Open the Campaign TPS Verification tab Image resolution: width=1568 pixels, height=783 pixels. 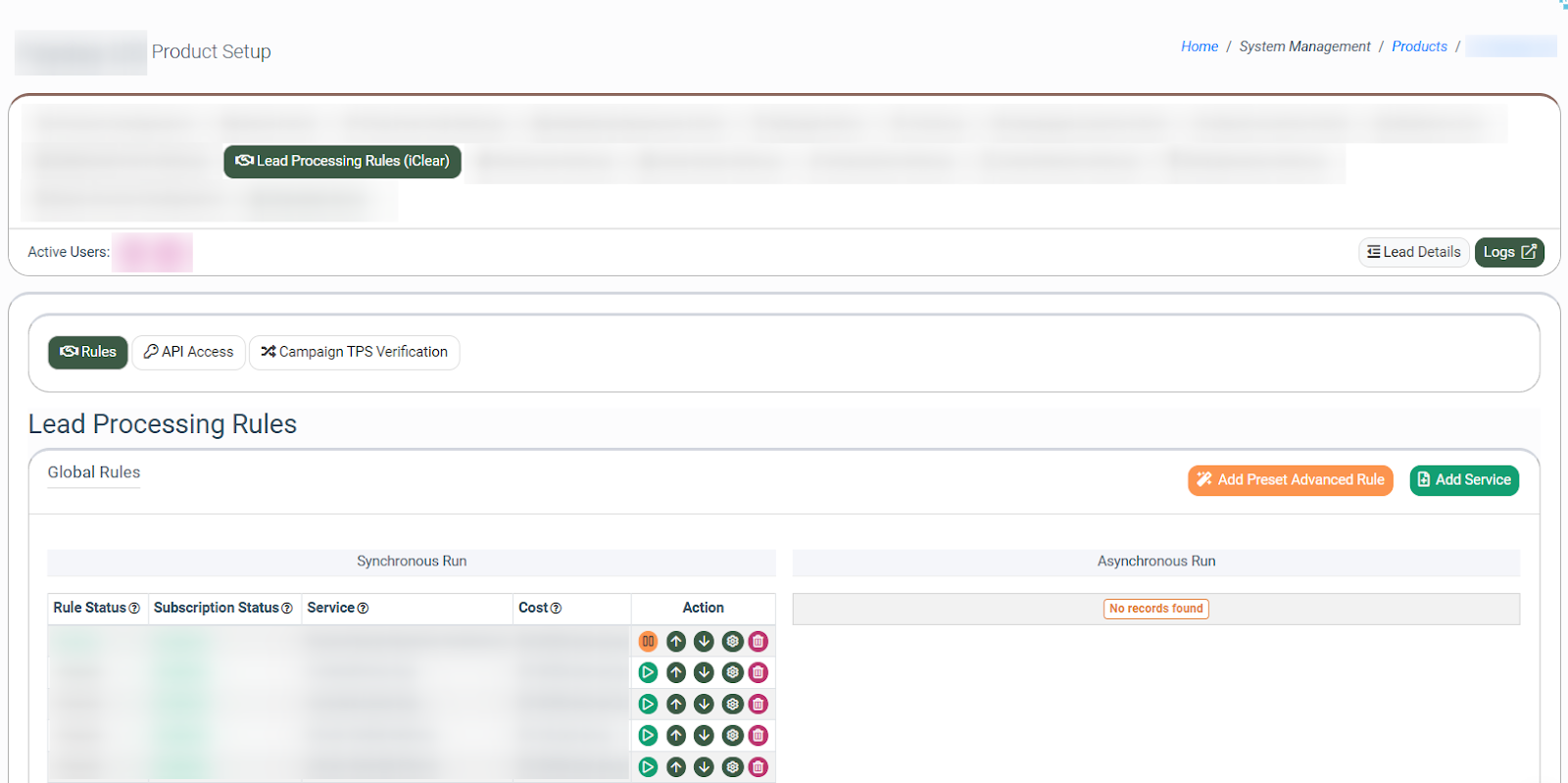point(354,352)
